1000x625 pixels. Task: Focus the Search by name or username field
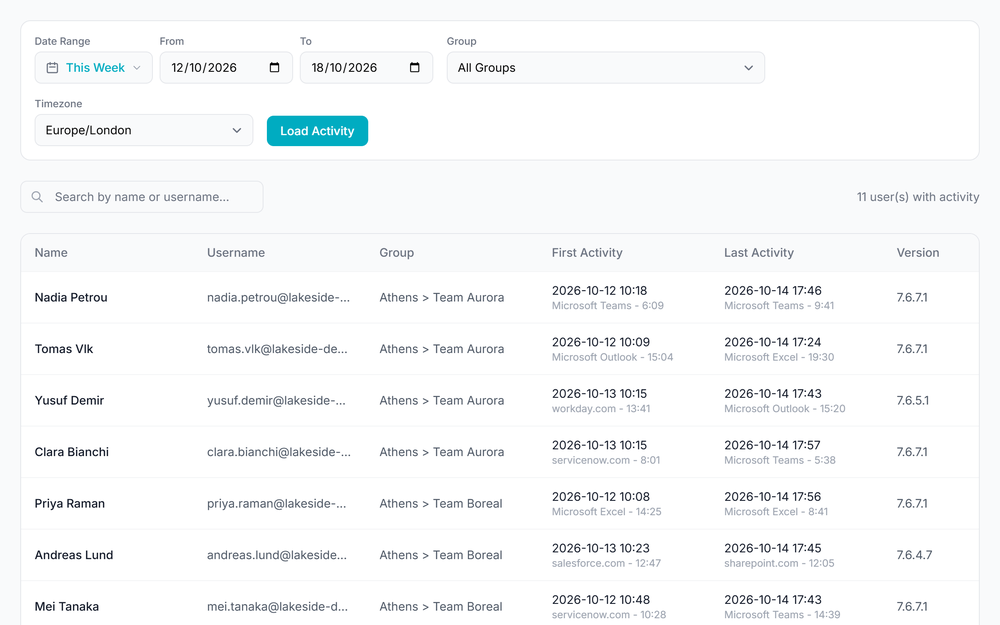[x=142, y=197]
